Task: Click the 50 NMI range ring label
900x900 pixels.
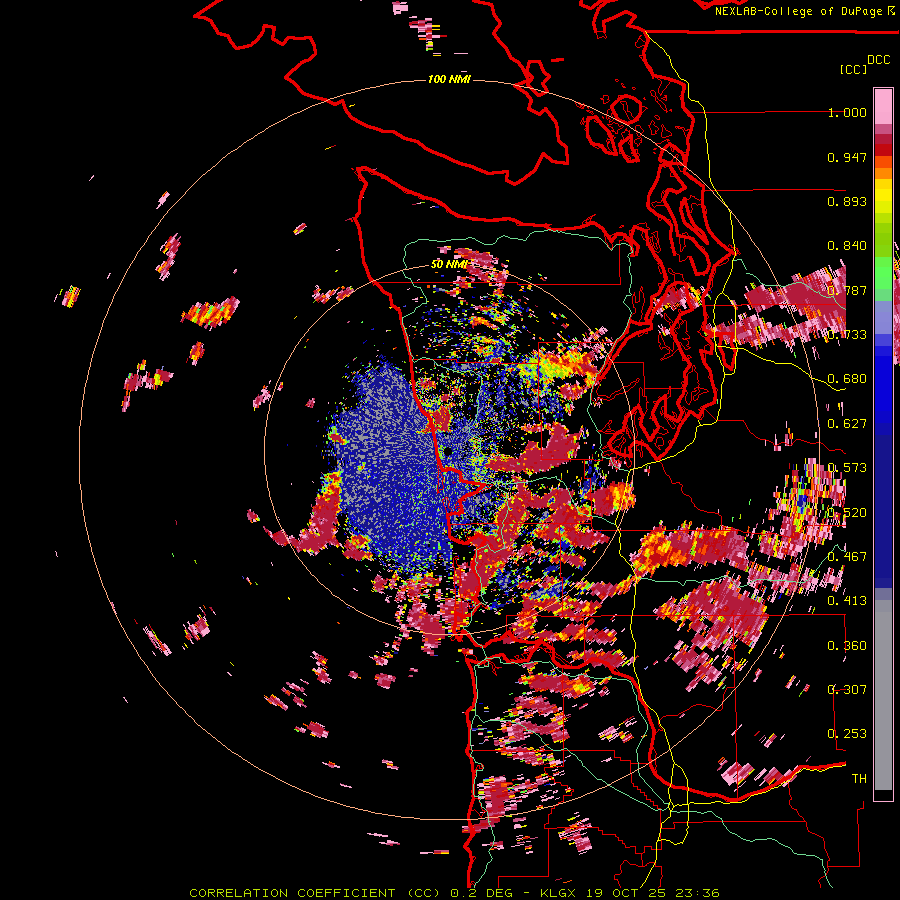Action: 449,264
